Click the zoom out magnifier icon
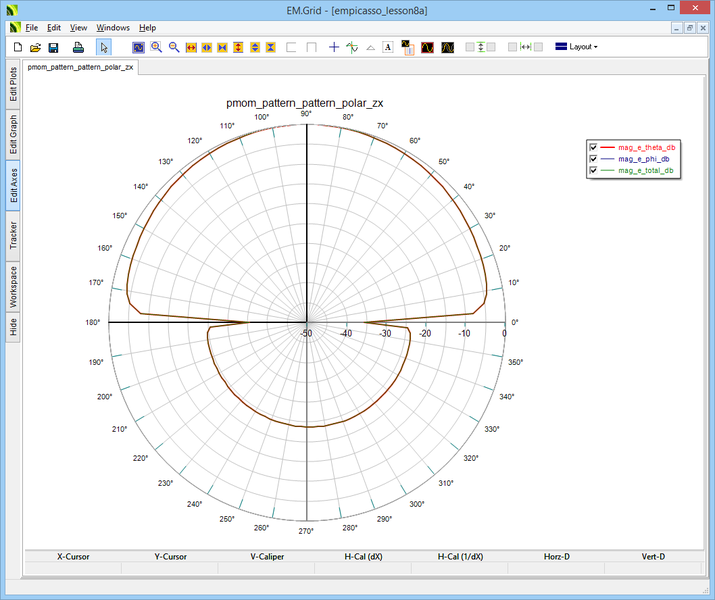715x600 pixels. pos(174,47)
